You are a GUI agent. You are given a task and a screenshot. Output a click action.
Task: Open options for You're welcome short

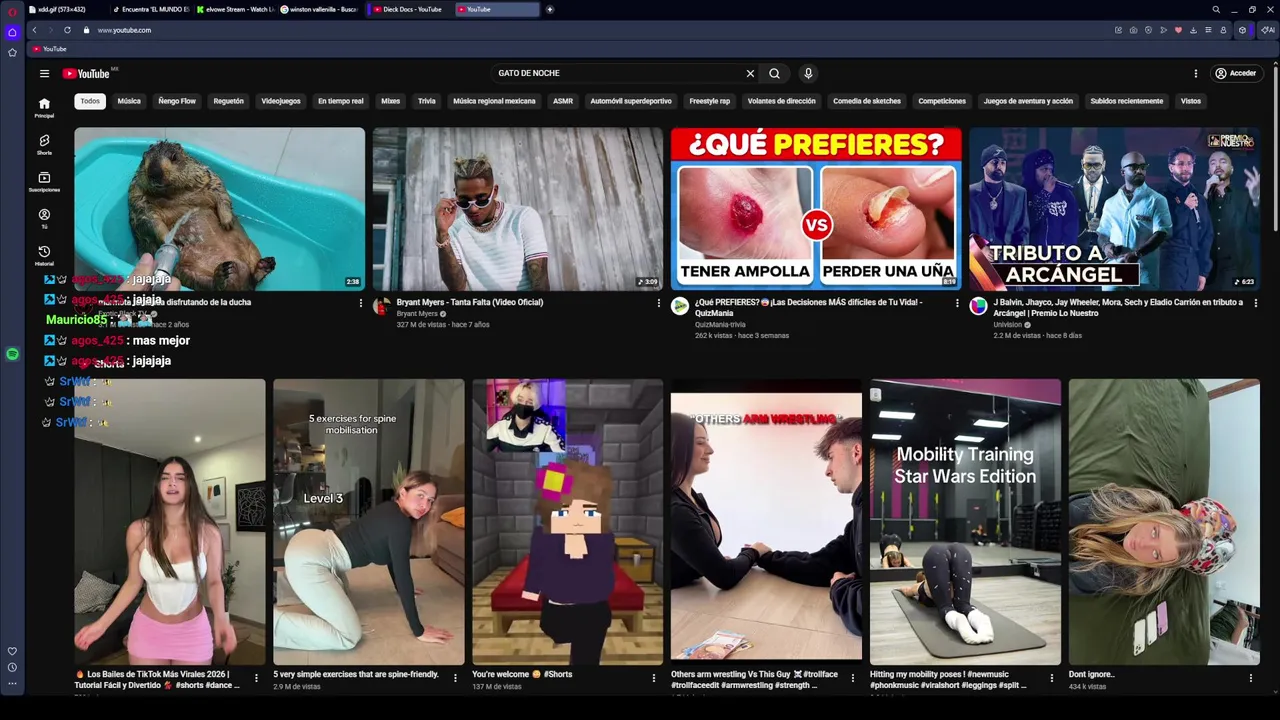(654, 678)
